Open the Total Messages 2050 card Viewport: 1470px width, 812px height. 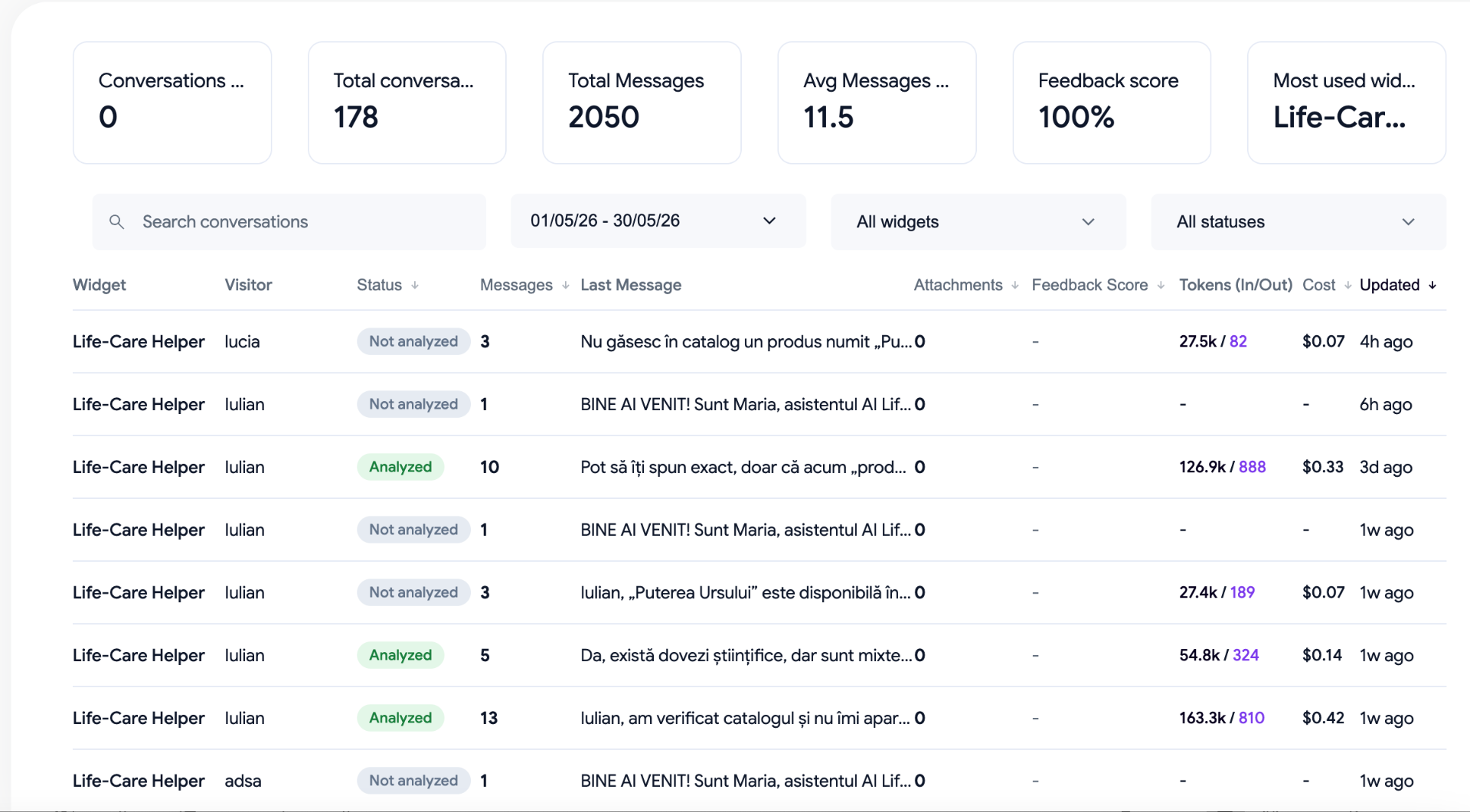(x=642, y=103)
